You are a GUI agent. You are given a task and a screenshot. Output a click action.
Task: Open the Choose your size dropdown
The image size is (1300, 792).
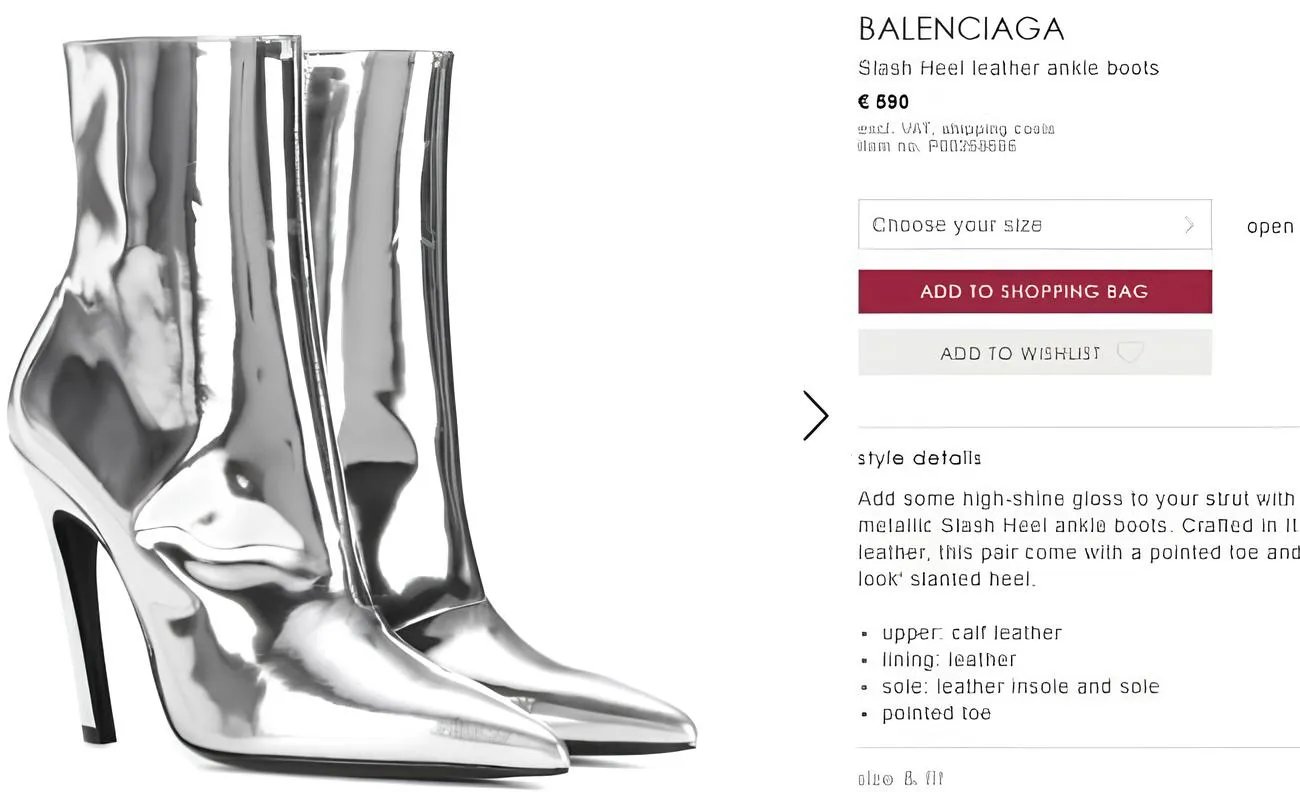1034,224
